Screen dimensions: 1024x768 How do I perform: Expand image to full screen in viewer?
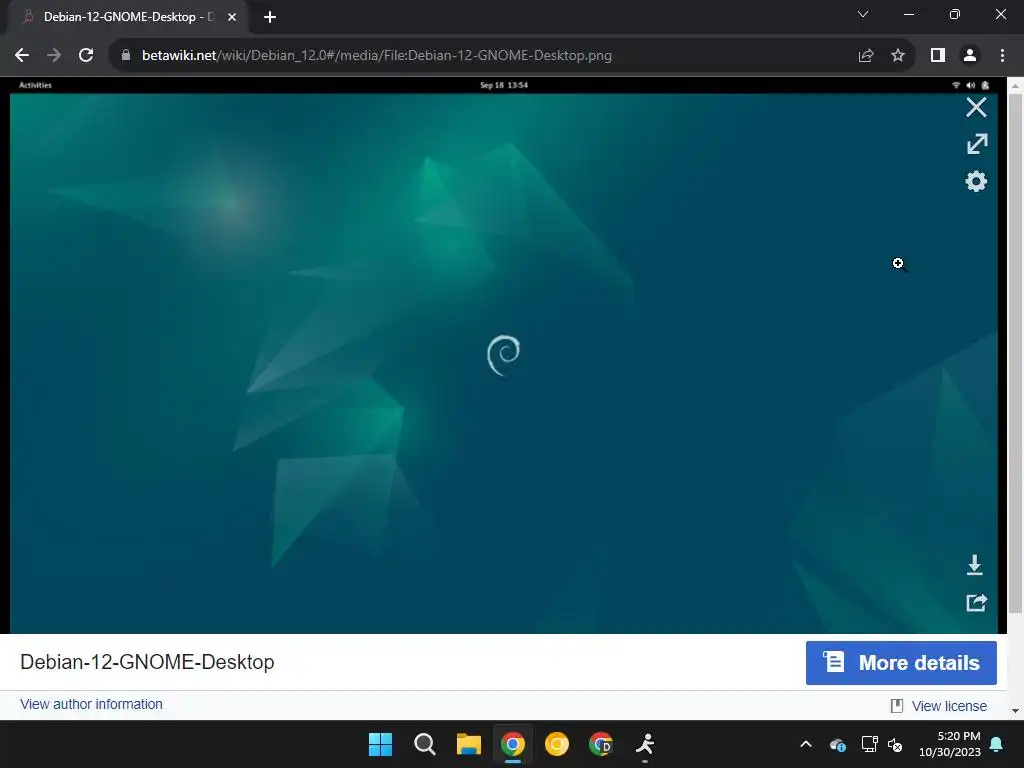(x=976, y=144)
